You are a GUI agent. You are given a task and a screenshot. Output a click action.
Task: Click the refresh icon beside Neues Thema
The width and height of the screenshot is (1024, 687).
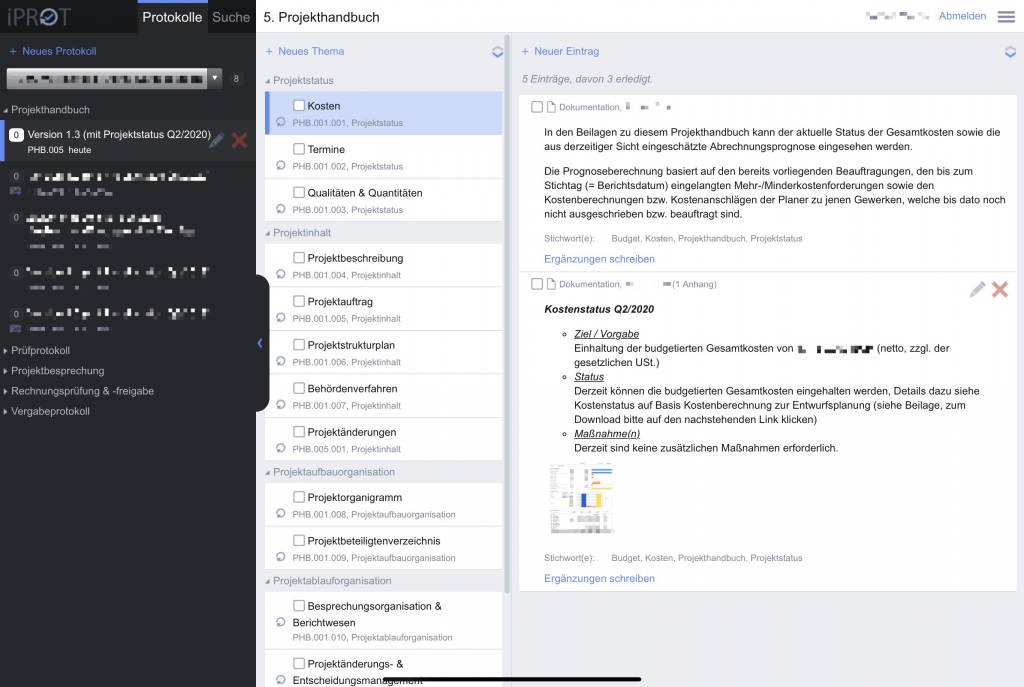point(497,51)
